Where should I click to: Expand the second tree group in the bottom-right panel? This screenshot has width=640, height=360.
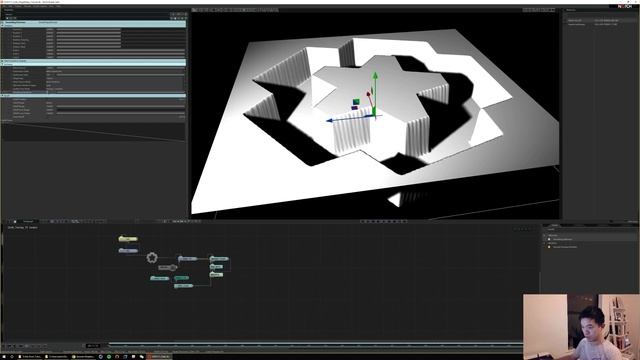(x=544, y=243)
